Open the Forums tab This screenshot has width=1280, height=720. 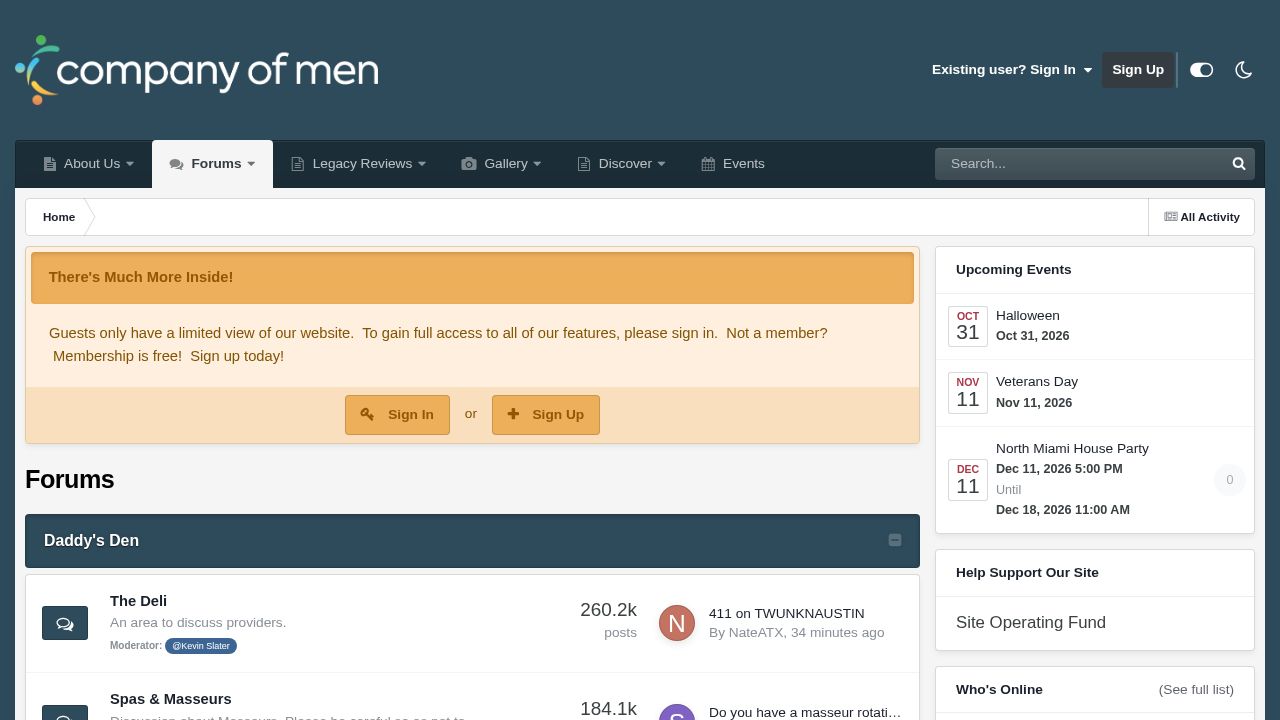212,164
